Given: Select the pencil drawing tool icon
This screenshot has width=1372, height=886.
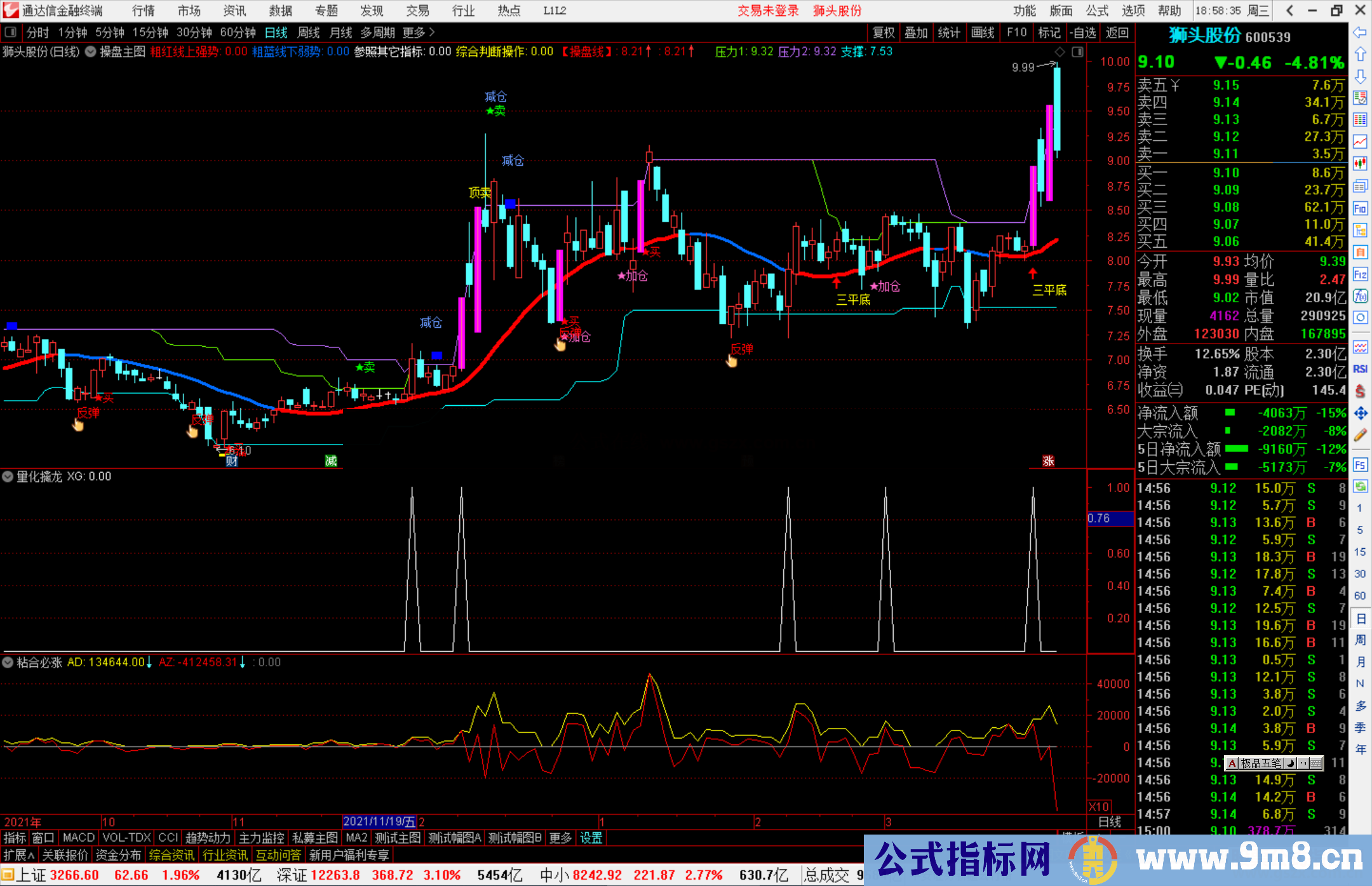Looking at the screenshot, I should [1360, 435].
